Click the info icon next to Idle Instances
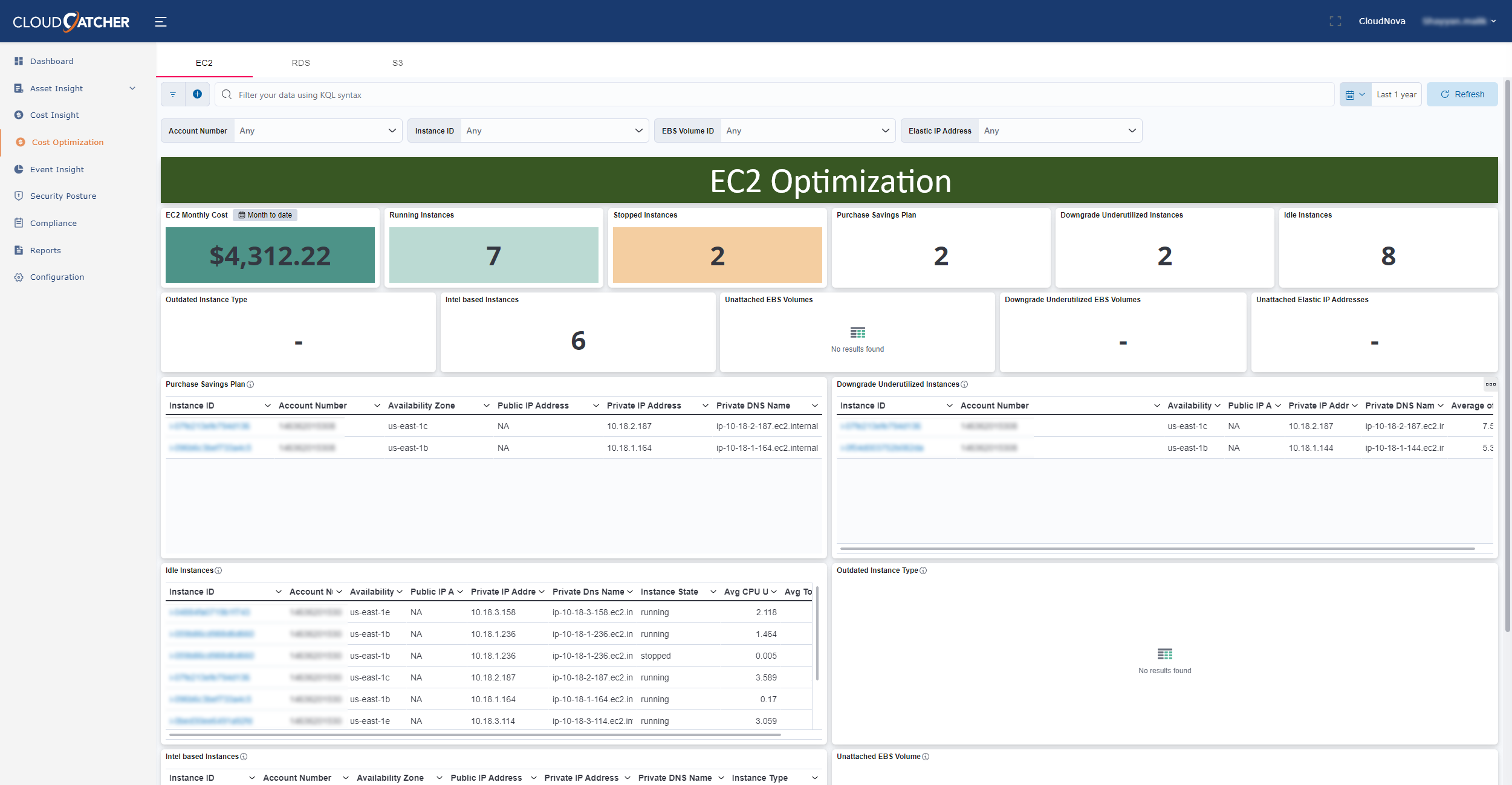Image resolution: width=1512 pixels, height=785 pixels. [218, 570]
